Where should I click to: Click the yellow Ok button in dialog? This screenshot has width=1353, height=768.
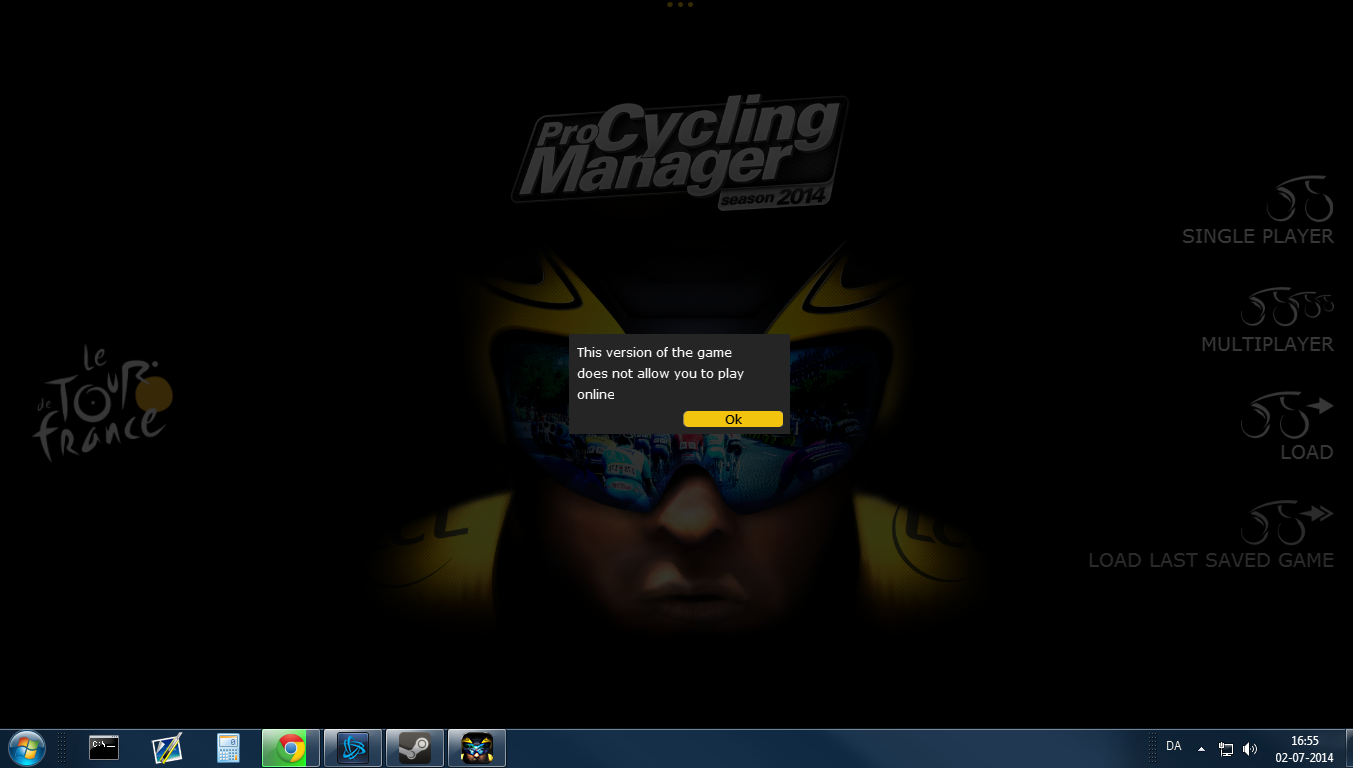(x=733, y=419)
